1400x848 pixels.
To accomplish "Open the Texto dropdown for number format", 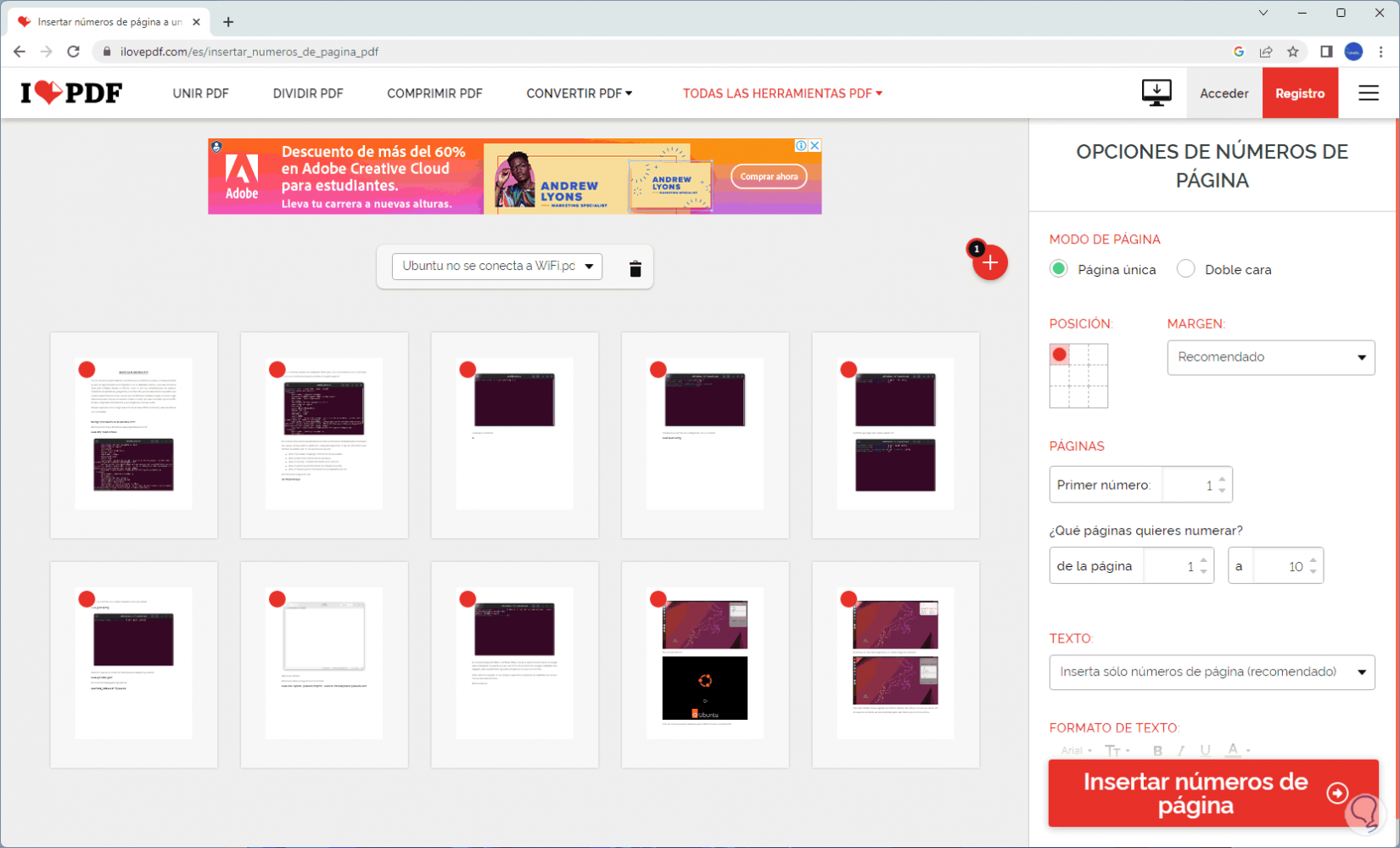I will [1212, 672].
